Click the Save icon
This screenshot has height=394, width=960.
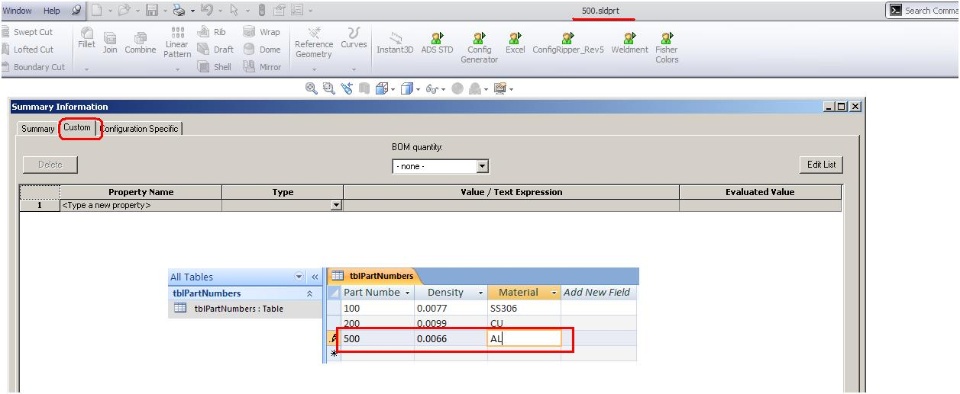[152, 10]
